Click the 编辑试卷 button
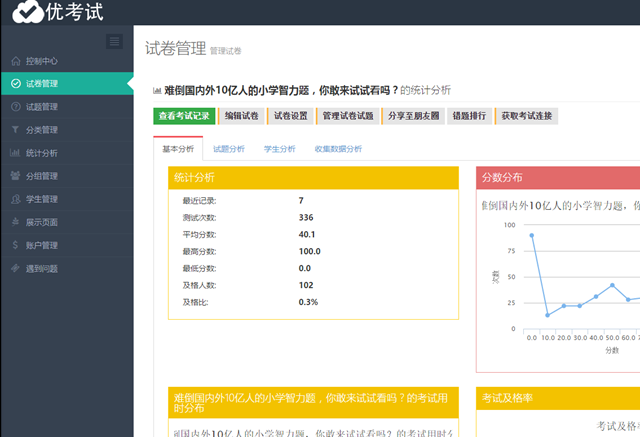The width and height of the screenshot is (640, 437). tap(241, 116)
